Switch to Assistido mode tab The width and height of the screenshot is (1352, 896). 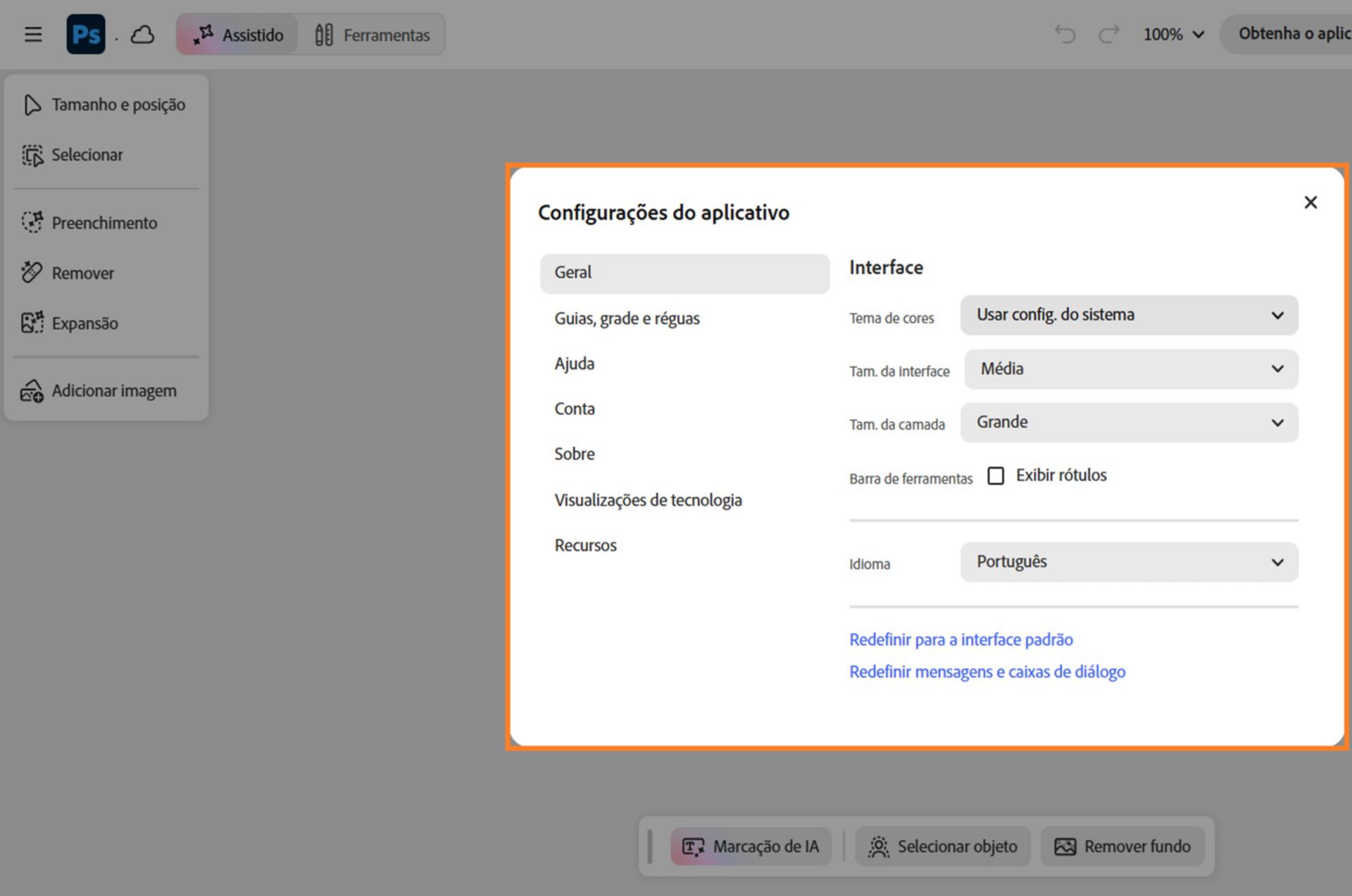(x=237, y=34)
